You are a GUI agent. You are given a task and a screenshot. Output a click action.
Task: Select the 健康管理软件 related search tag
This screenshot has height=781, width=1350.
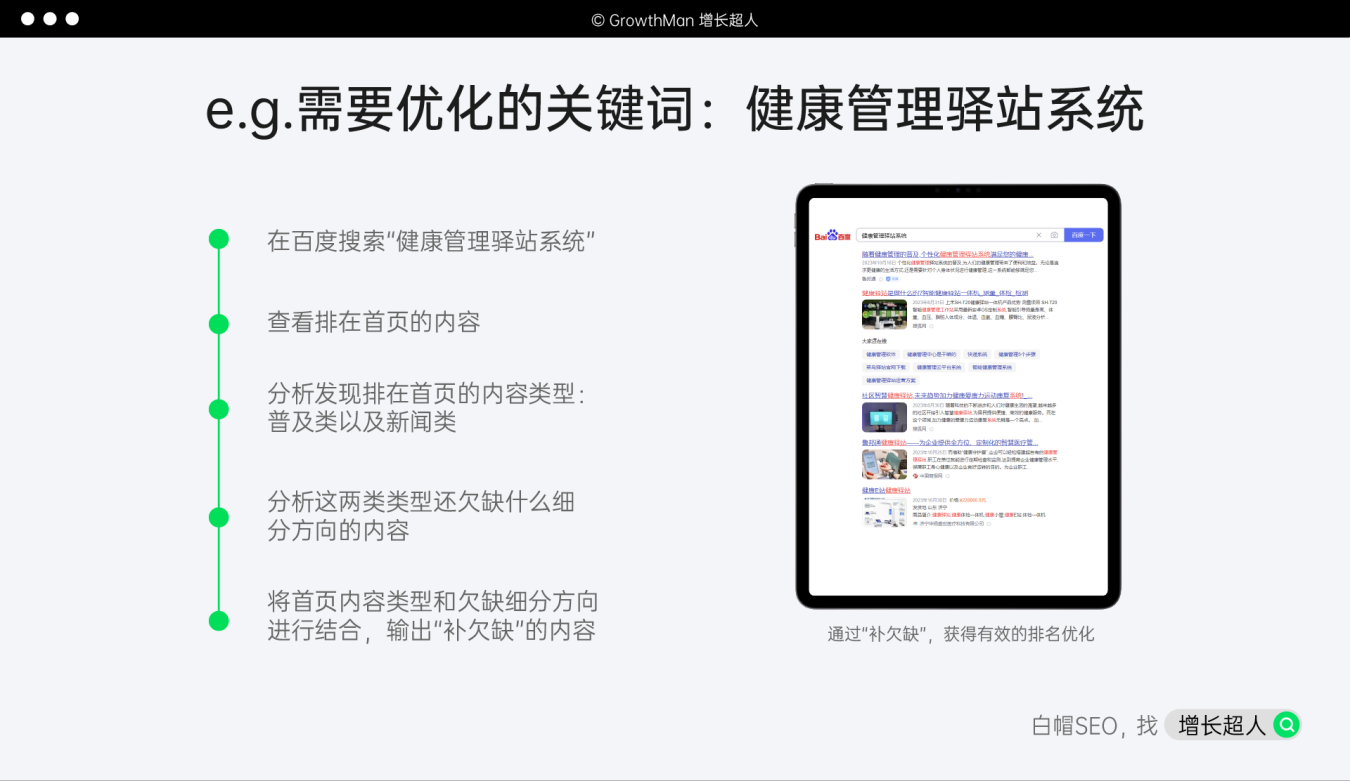tap(881, 354)
